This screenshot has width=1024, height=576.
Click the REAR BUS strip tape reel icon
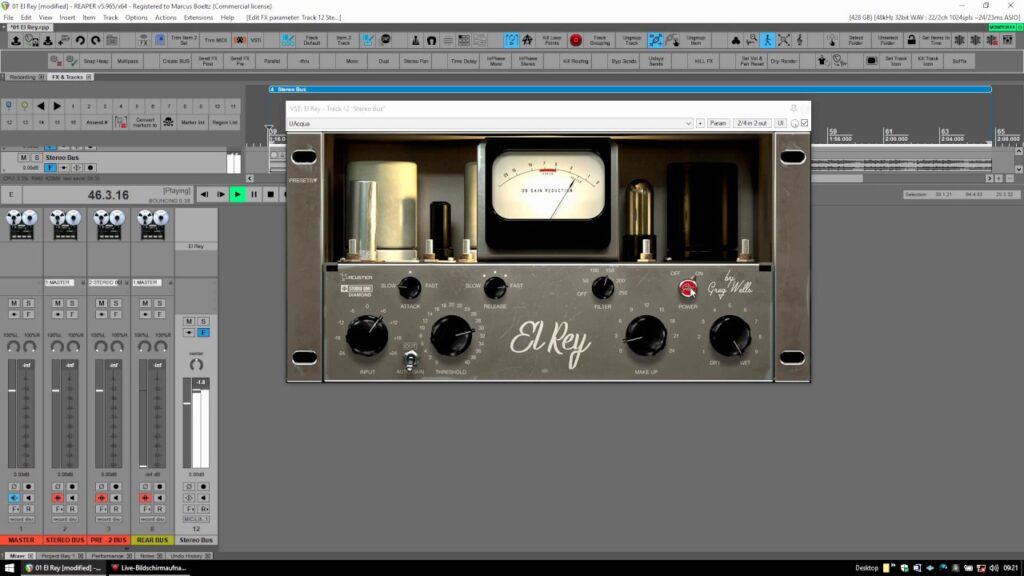(153, 225)
